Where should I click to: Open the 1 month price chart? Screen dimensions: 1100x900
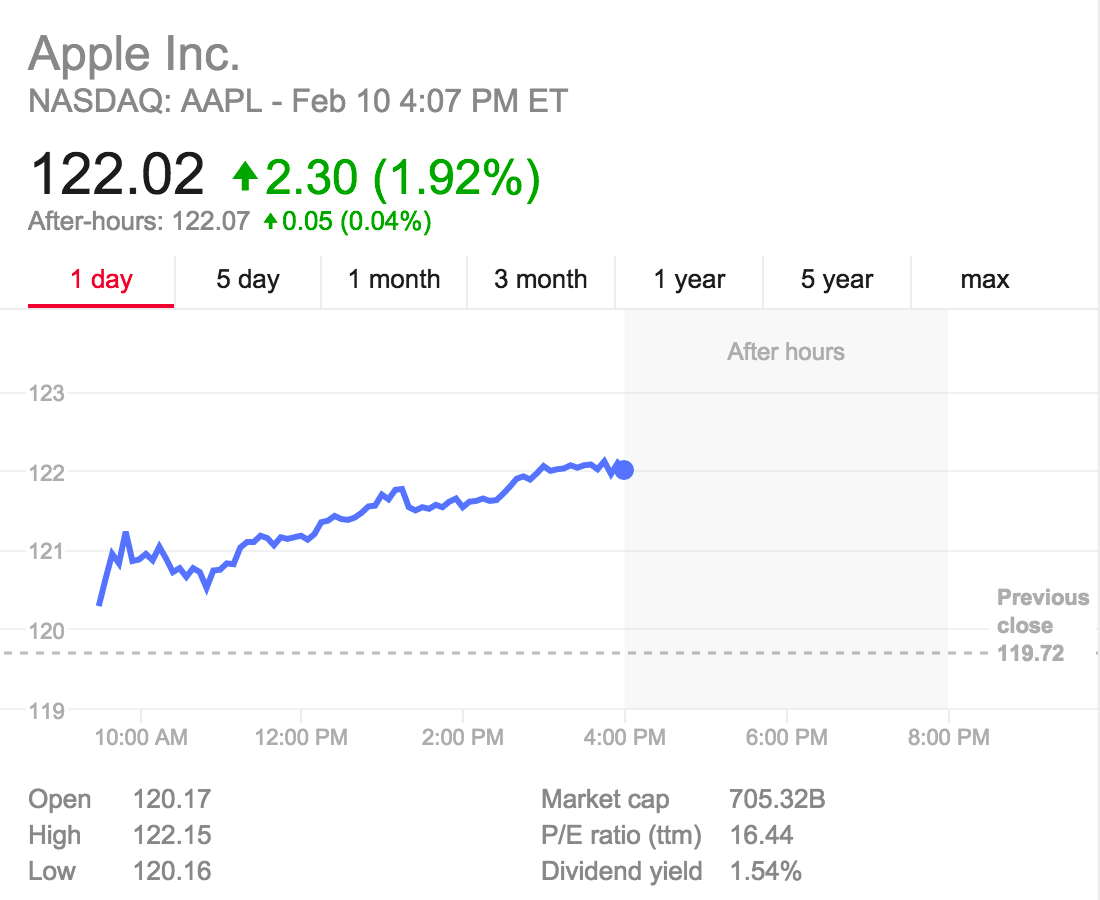[394, 281]
